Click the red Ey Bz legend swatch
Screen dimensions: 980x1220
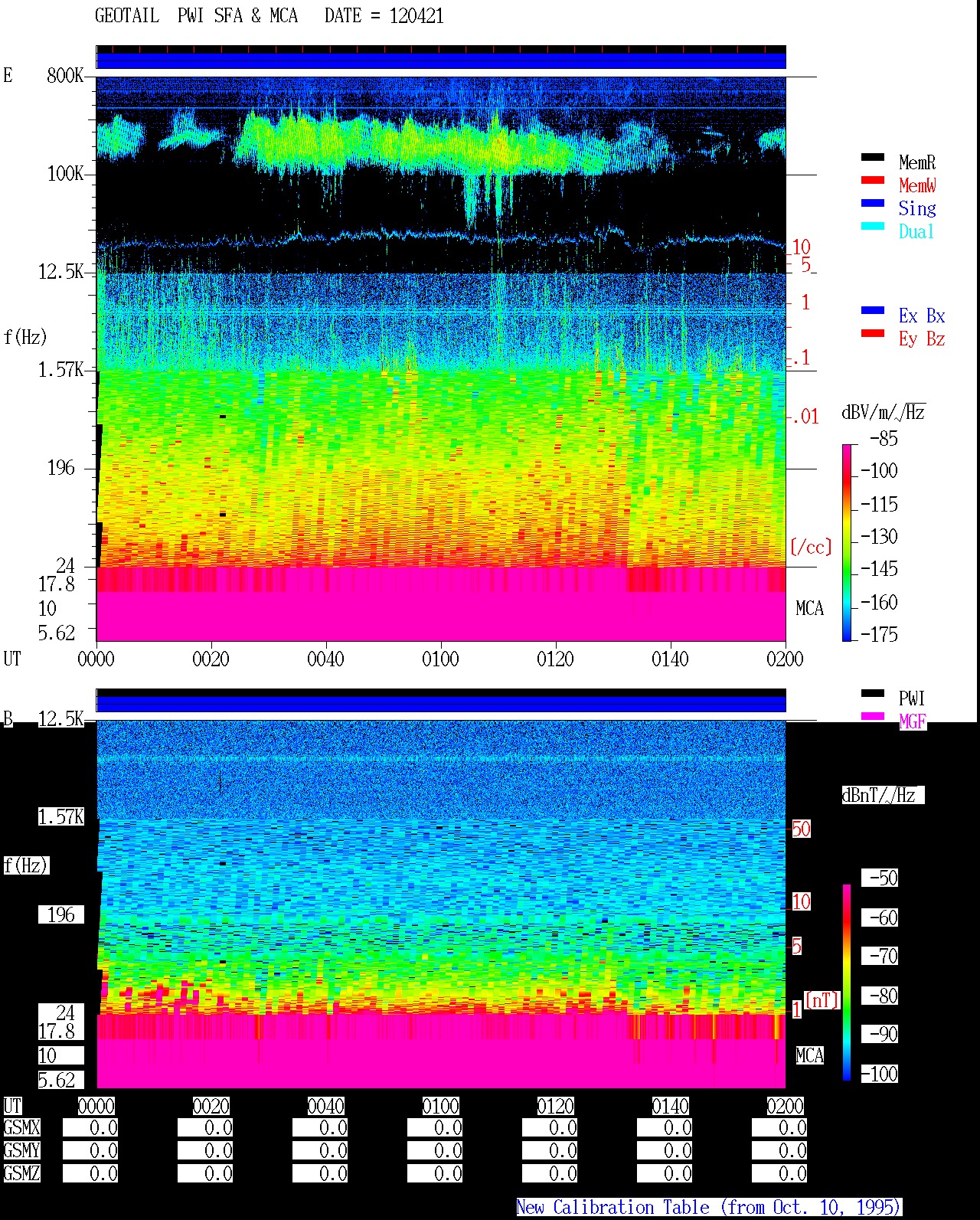tap(873, 334)
